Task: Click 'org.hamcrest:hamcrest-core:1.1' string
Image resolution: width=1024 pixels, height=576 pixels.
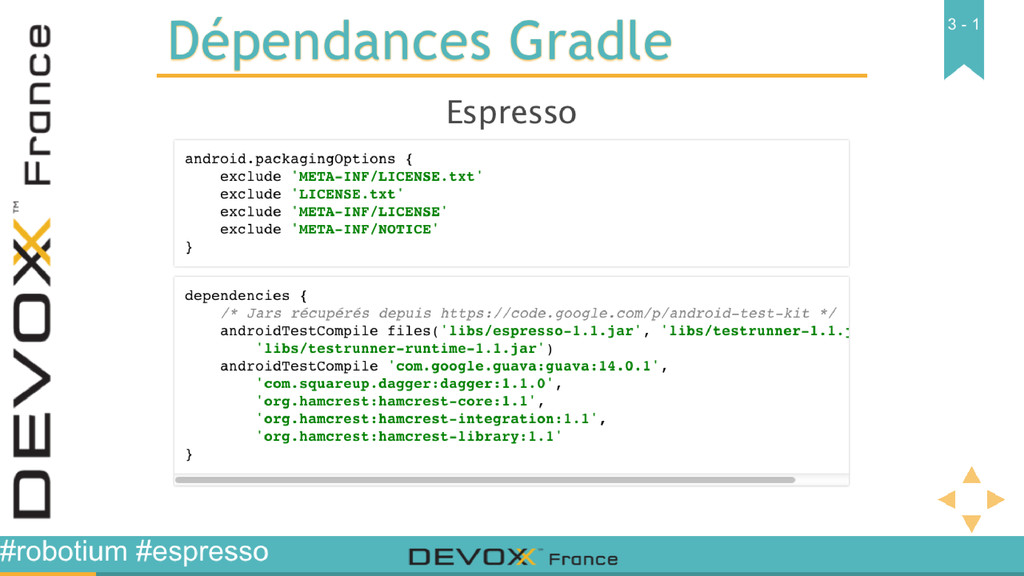Action: 396,401
